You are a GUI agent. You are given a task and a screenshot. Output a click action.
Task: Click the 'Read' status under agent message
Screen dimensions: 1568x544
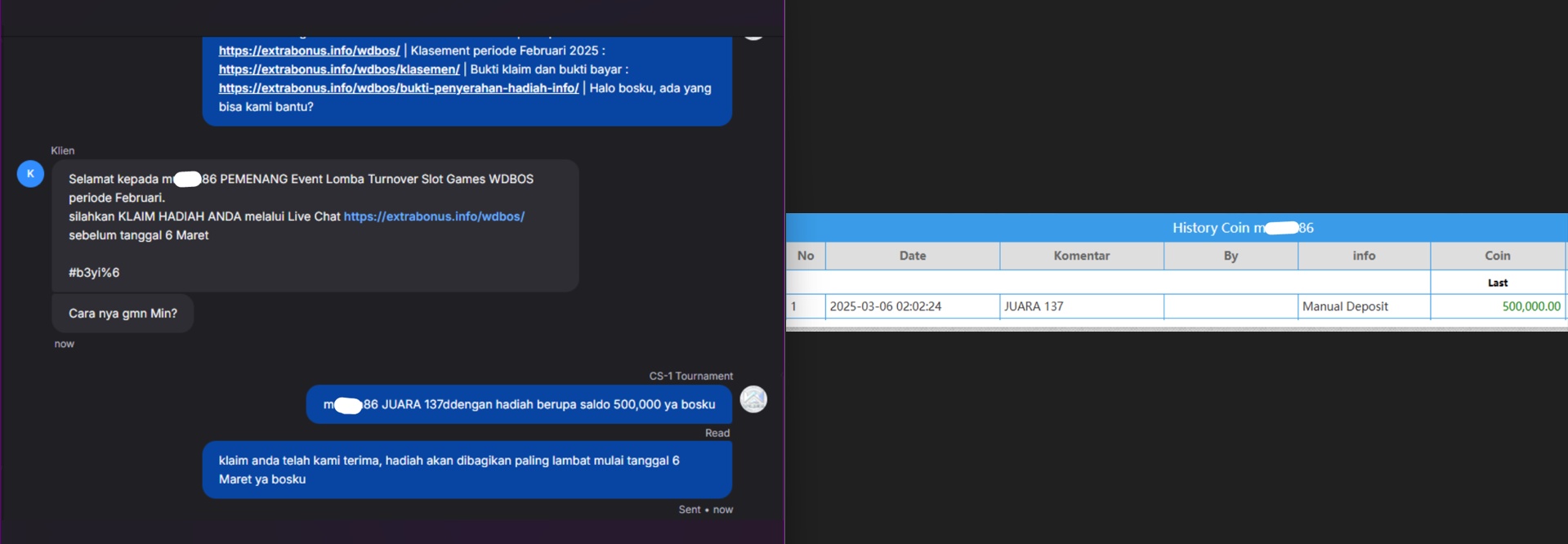(x=717, y=433)
